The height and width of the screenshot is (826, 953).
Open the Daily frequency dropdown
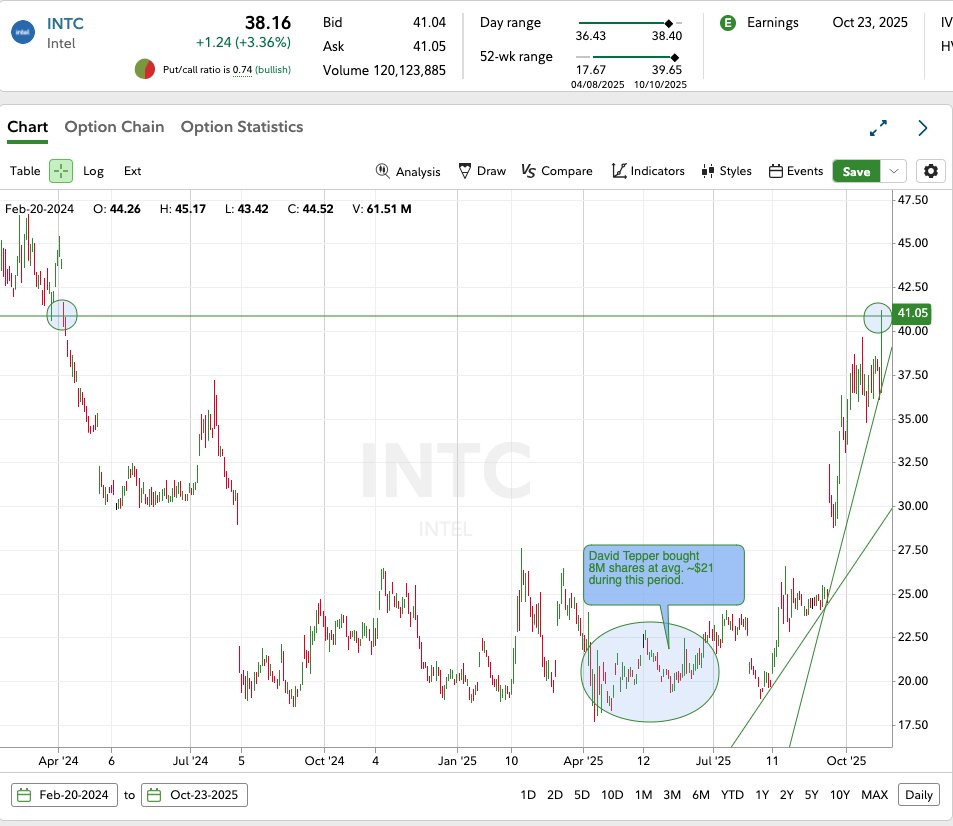click(x=918, y=795)
